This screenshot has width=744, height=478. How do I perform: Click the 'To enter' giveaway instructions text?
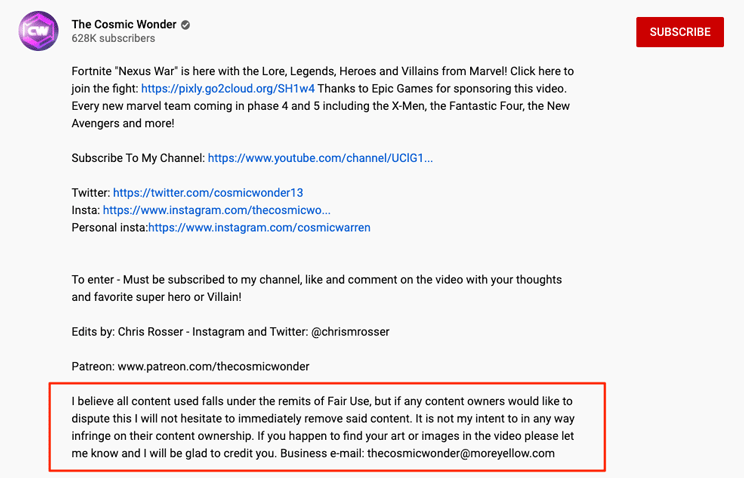pyautogui.click(x=316, y=288)
